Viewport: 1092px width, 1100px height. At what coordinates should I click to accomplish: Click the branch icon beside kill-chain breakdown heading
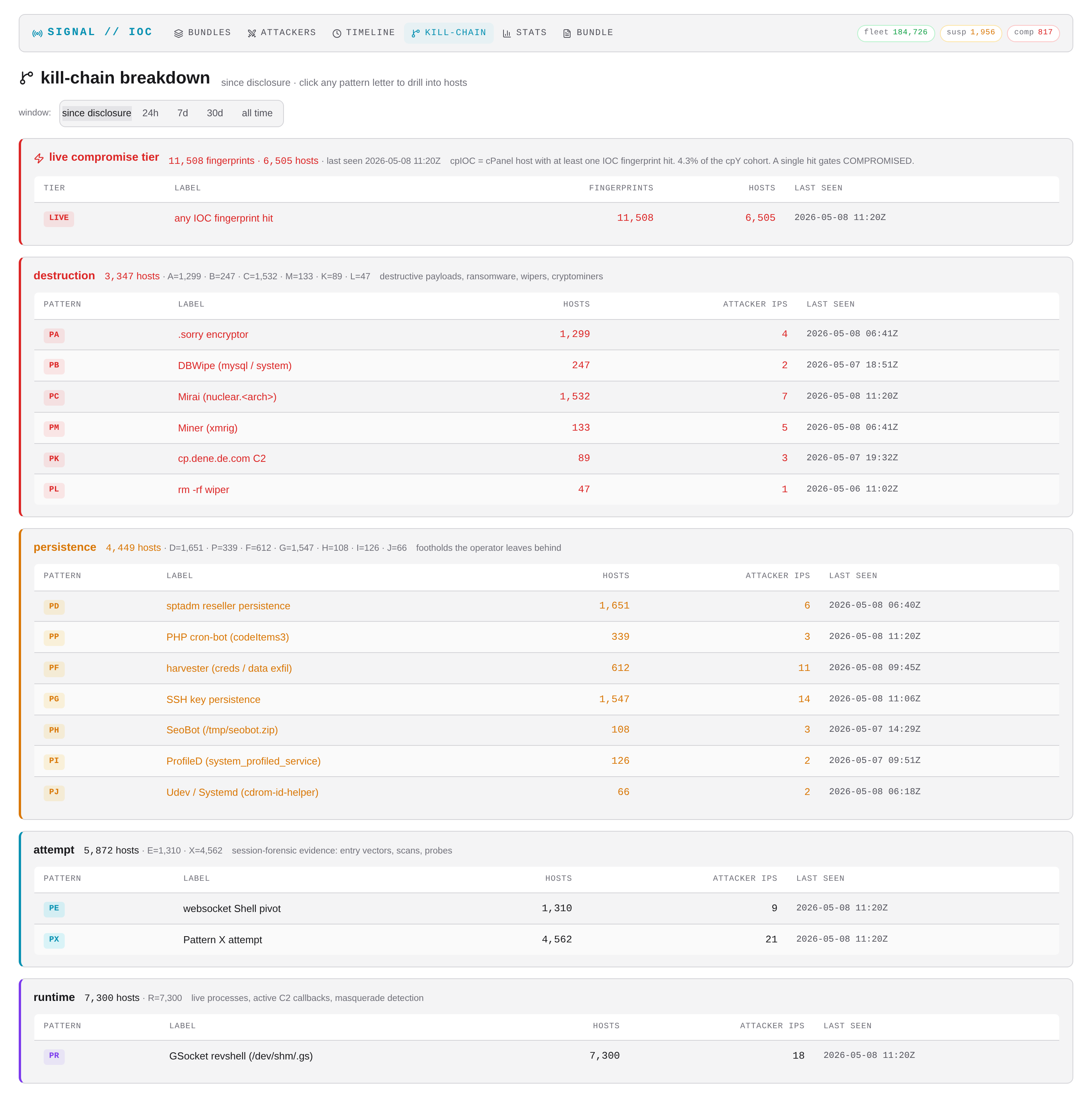pyautogui.click(x=27, y=78)
